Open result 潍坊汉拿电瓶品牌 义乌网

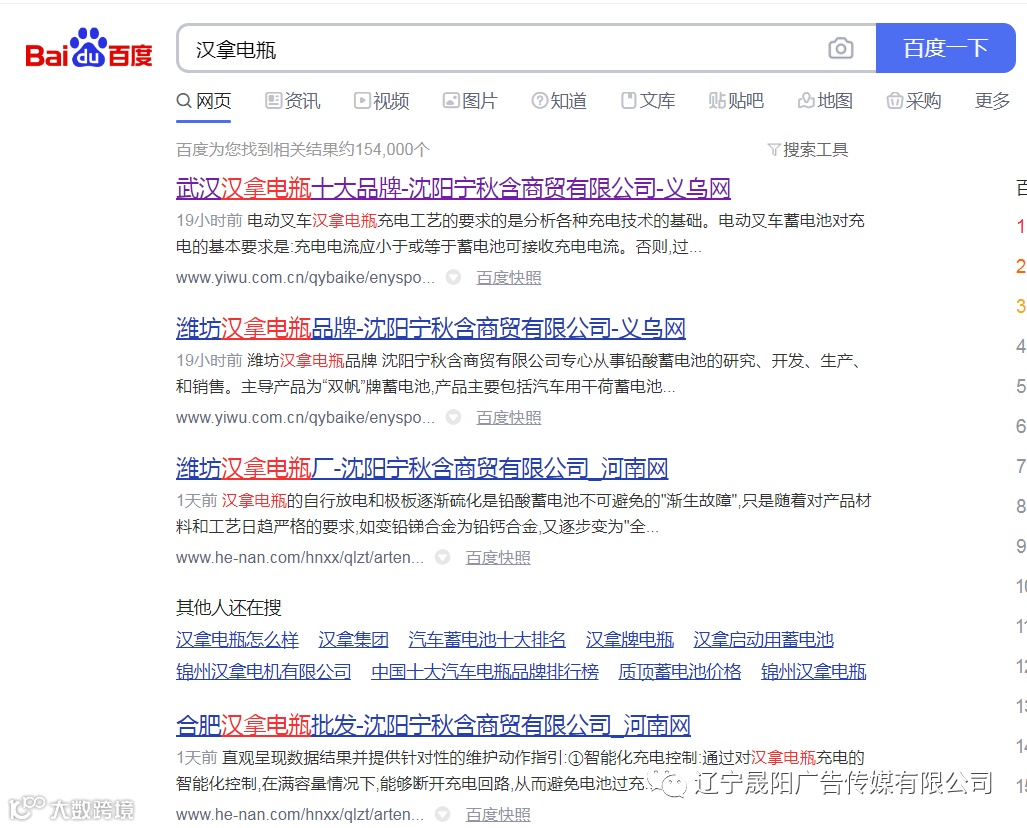[x=431, y=328]
